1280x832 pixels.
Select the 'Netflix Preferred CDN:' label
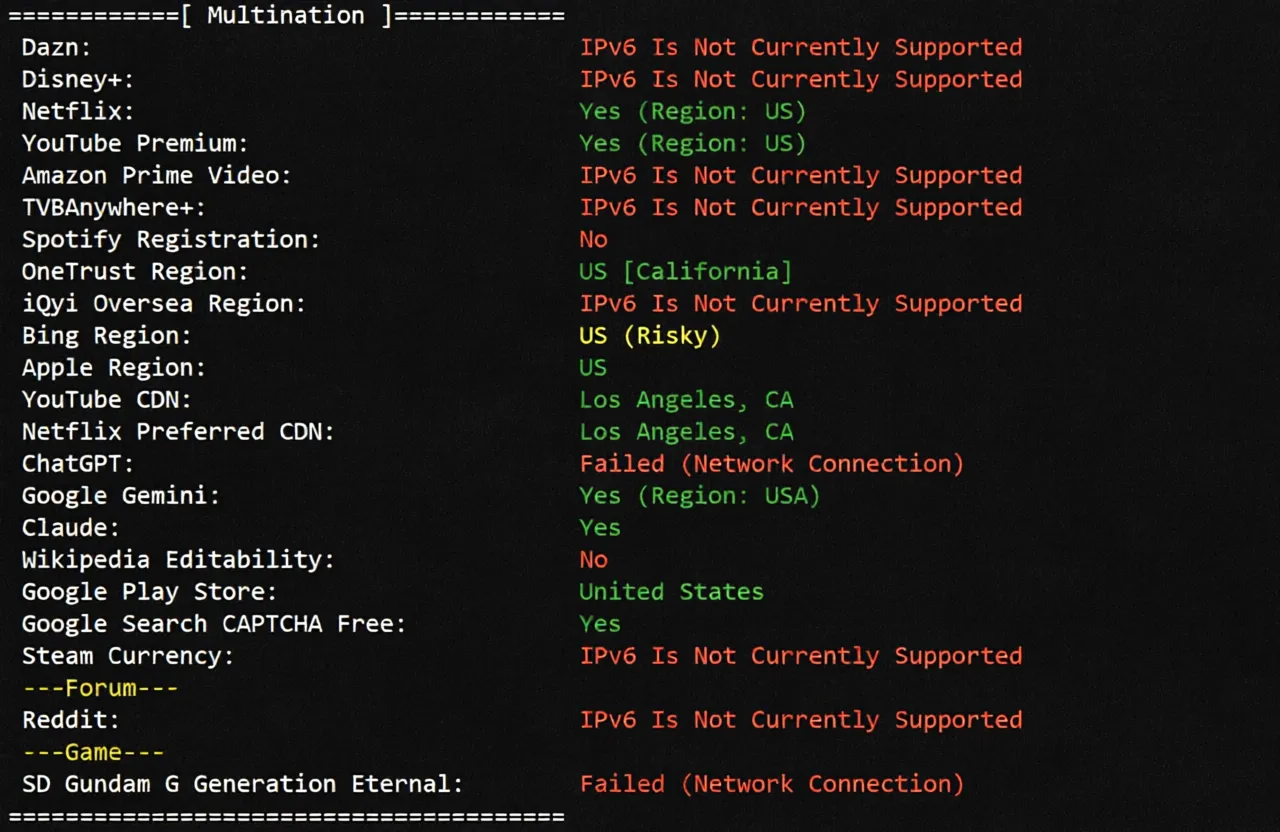(x=178, y=431)
